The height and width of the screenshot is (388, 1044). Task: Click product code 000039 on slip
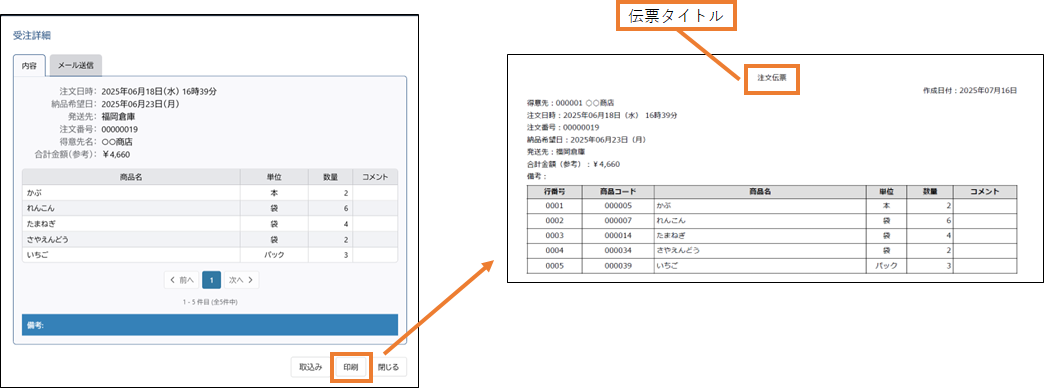pyautogui.click(x=618, y=266)
